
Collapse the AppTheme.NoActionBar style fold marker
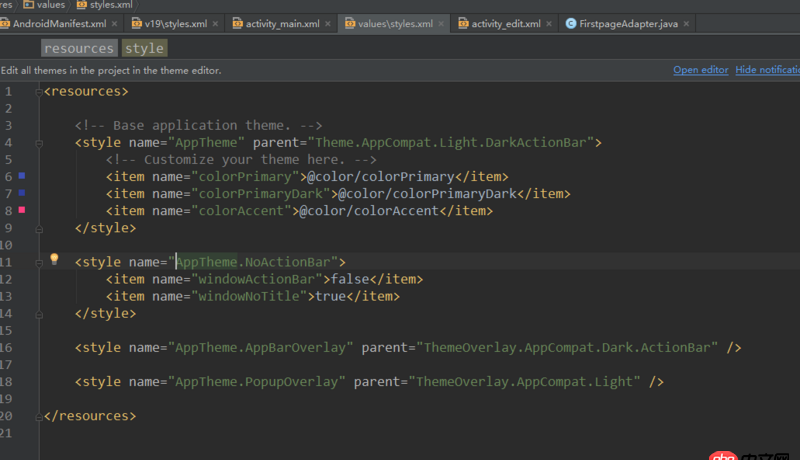(39, 262)
